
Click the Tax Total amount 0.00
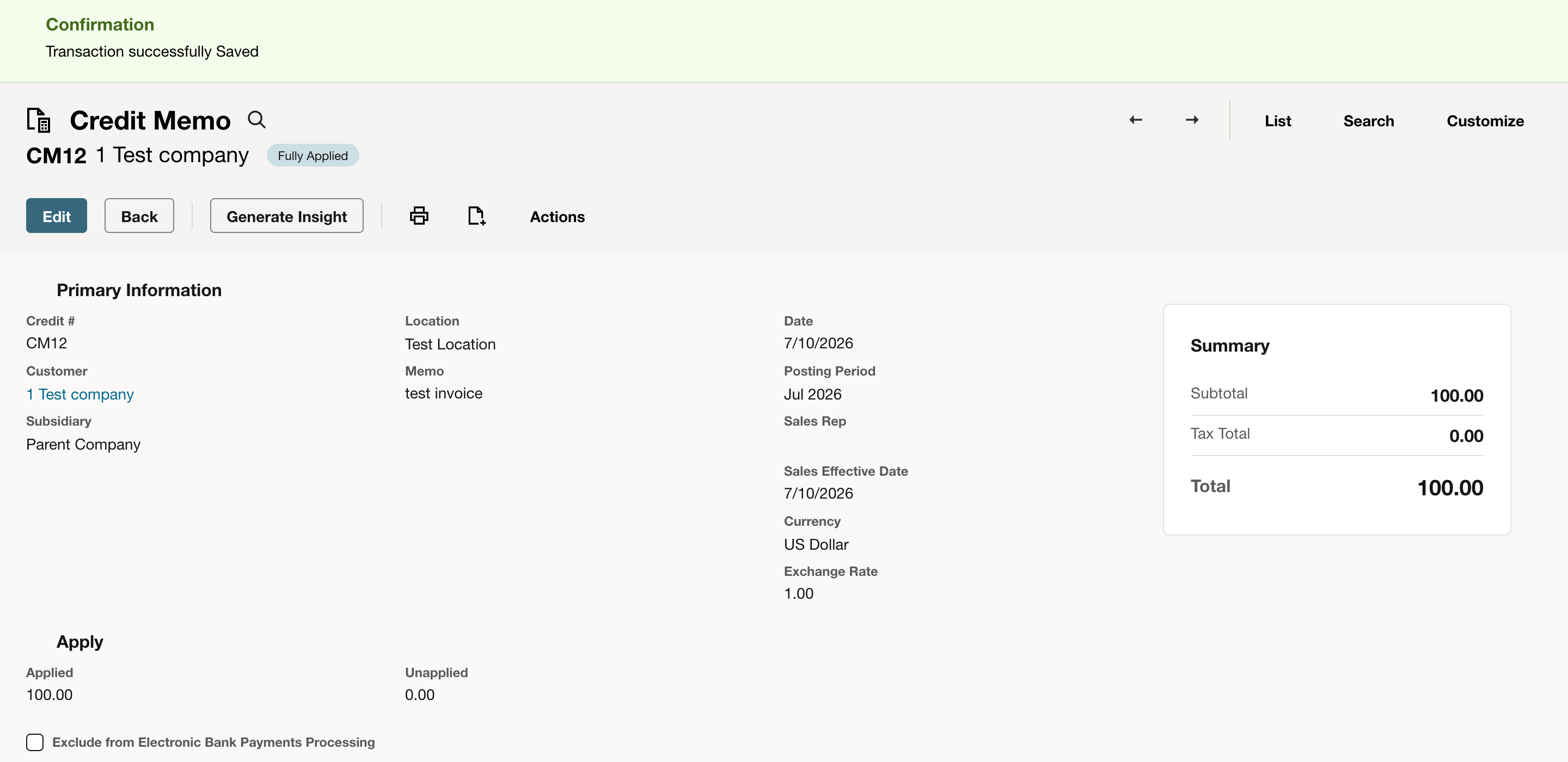[x=1466, y=436]
